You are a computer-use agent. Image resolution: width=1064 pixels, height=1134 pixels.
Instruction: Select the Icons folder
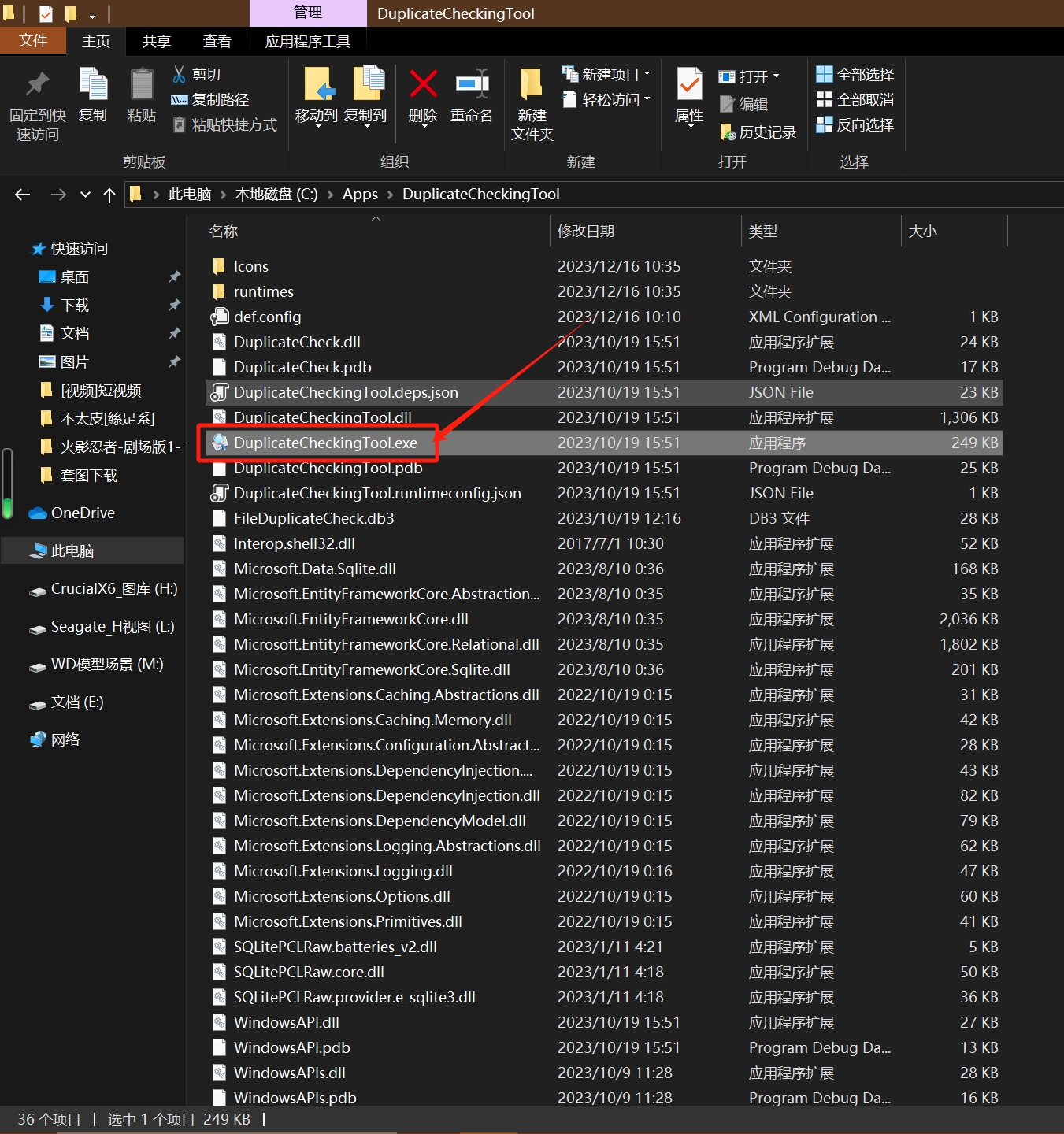point(603,266)
